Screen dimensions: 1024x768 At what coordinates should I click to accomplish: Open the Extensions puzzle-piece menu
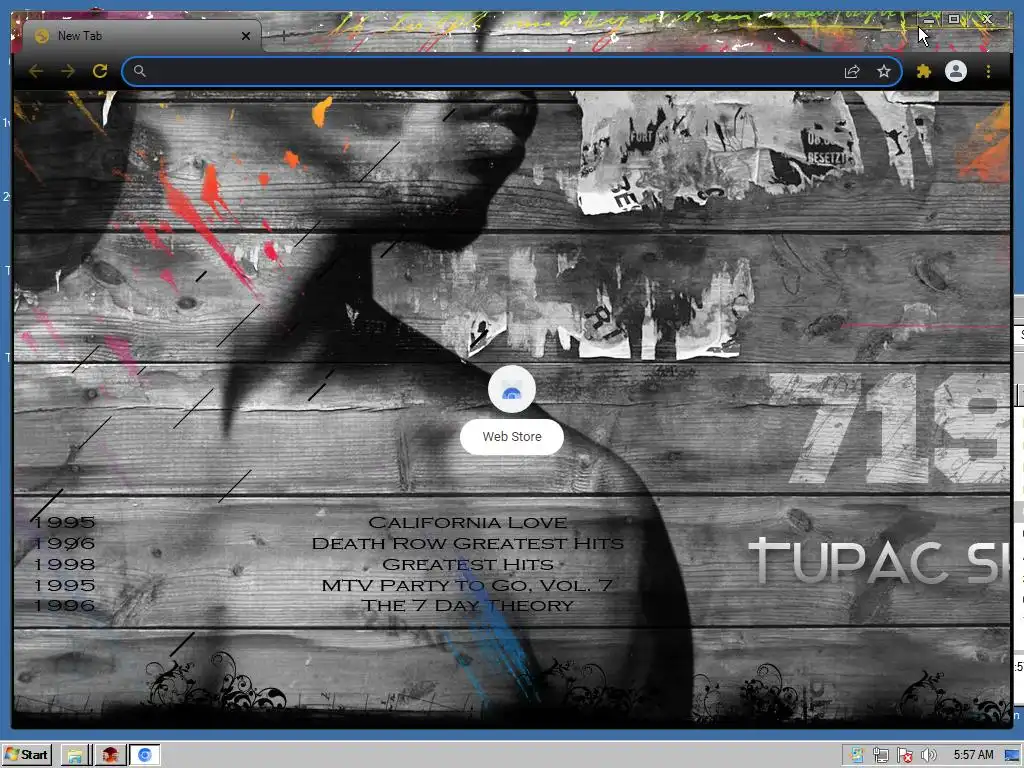[x=923, y=71]
